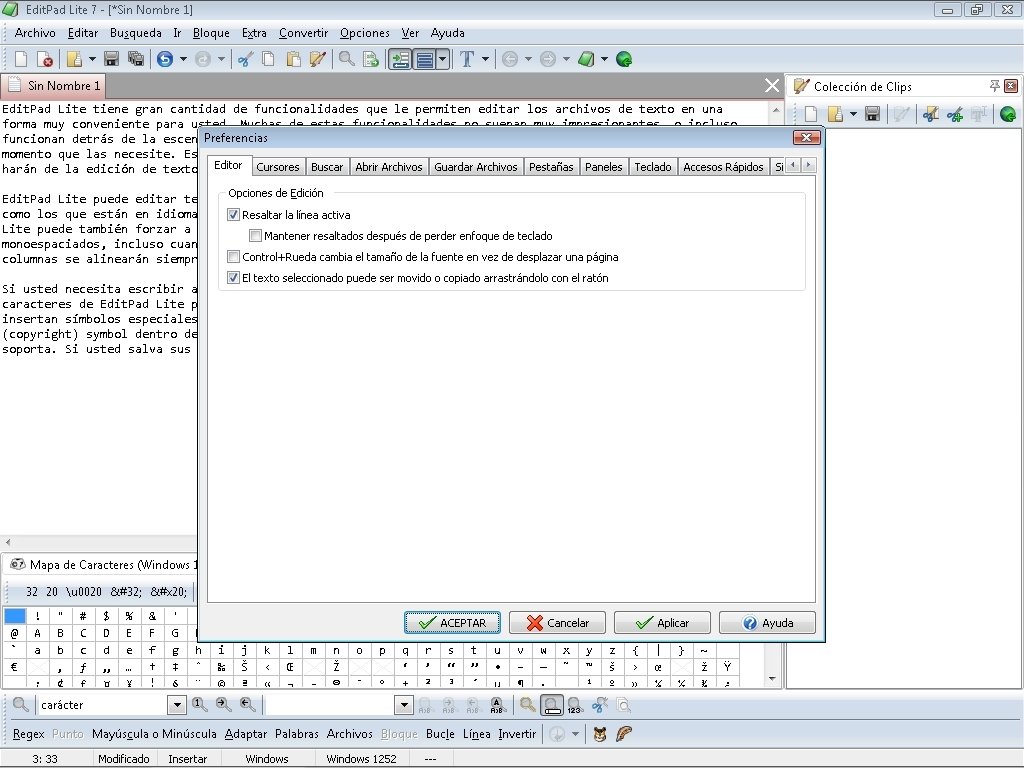The image size is (1024, 768).
Task: Open clip collection brush icon in main toolbar
Action: pyautogui.click(x=317, y=59)
